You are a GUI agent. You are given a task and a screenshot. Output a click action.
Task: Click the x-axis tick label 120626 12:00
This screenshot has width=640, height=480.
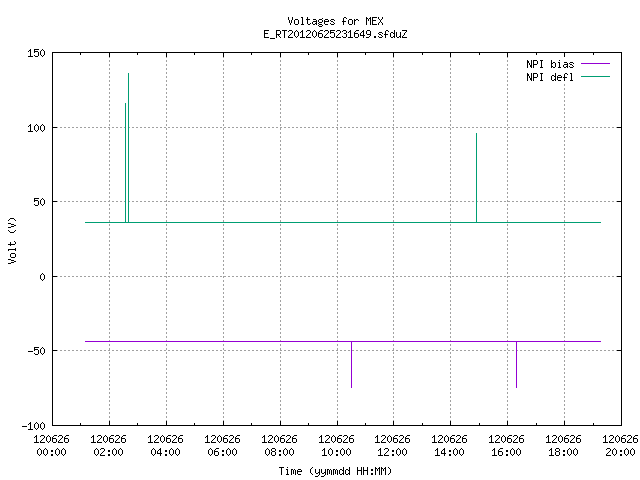point(393,446)
